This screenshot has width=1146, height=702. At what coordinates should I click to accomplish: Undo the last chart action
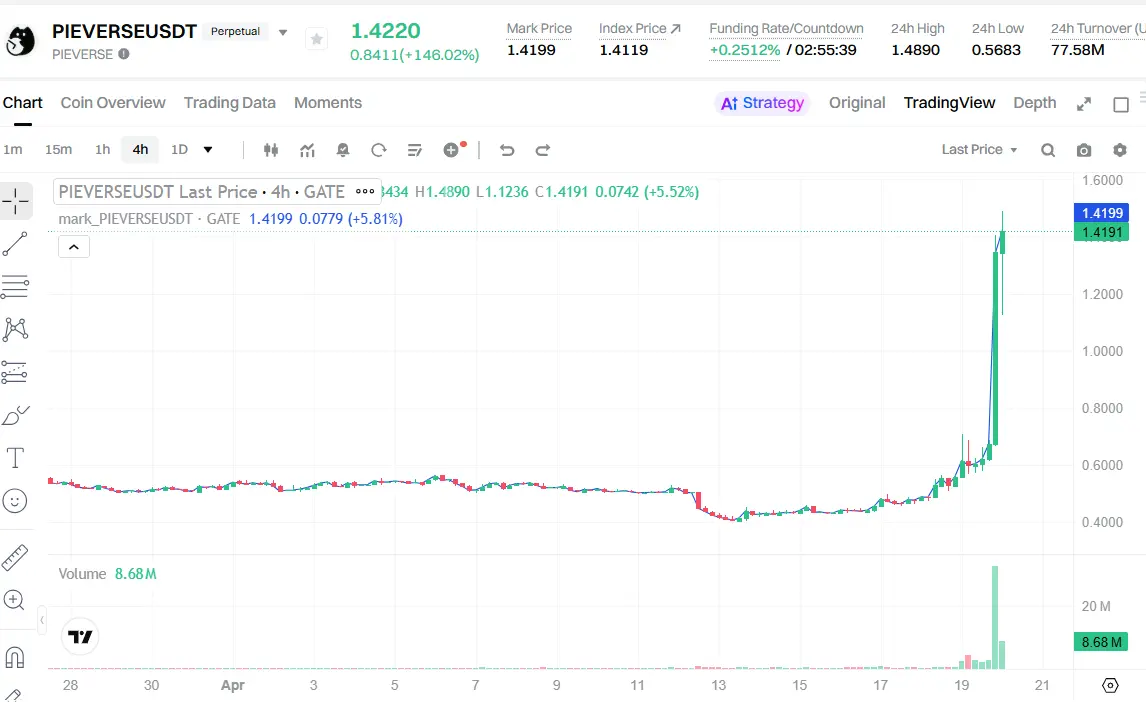[x=506, y=150]
